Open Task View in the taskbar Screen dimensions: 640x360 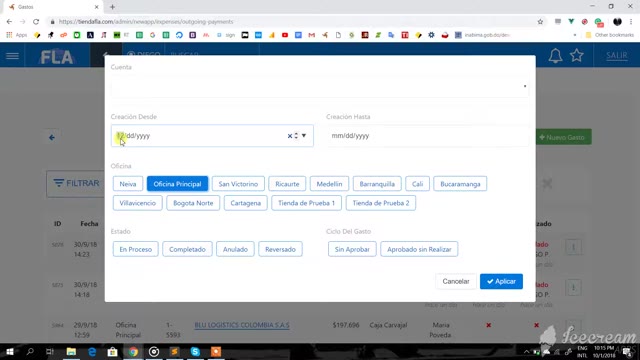click(x=50, y=351)
